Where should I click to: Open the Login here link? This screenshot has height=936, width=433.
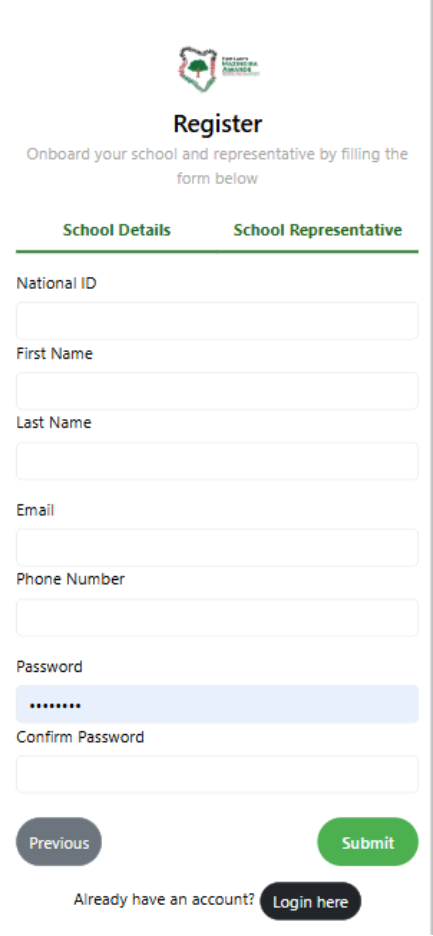pyautogui.click(x=311, y=901)
